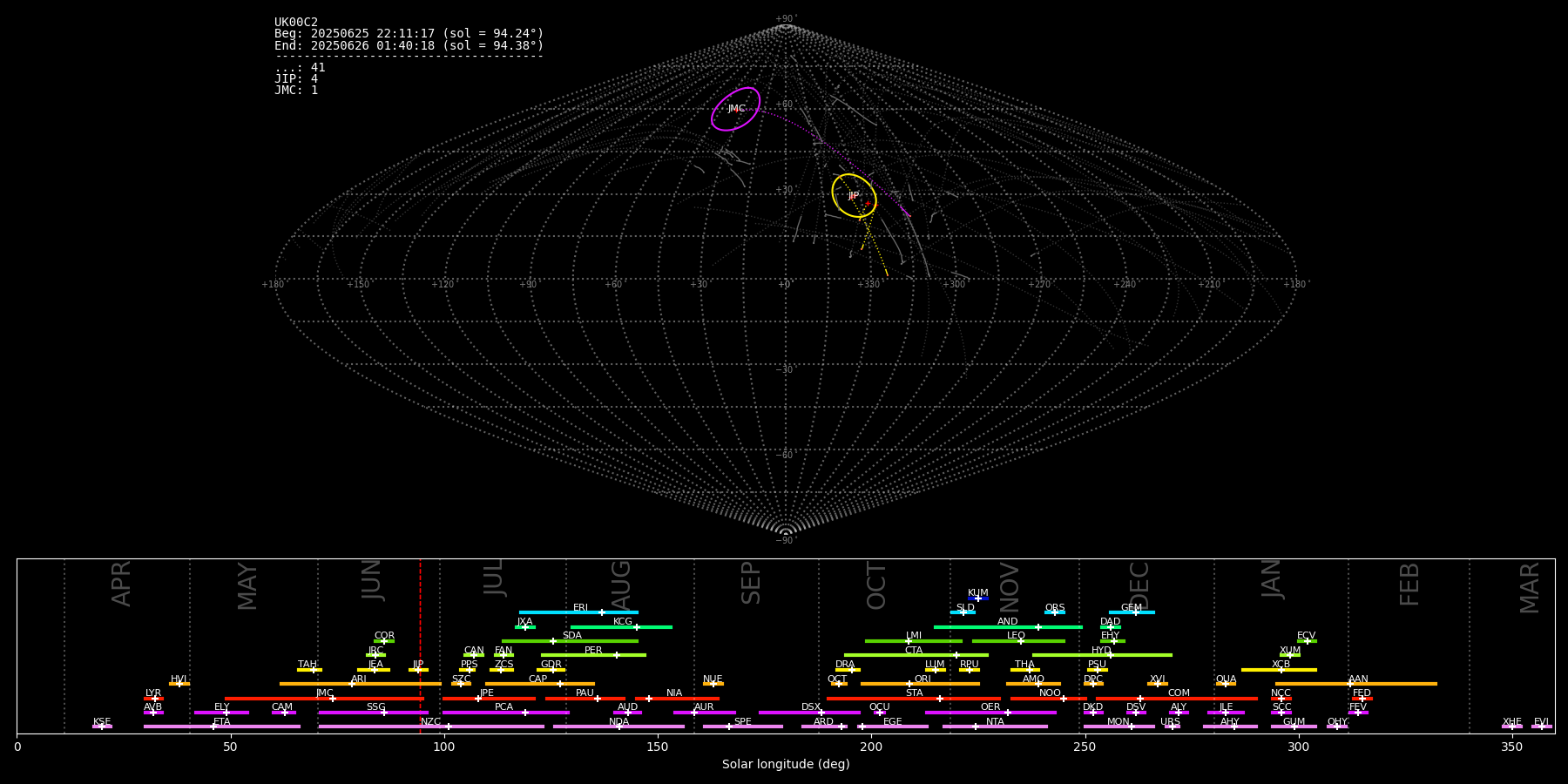This screenshot has width=1568, height=784.
Task: Click the +330 right ascension label
Action: tap(868, 285)
